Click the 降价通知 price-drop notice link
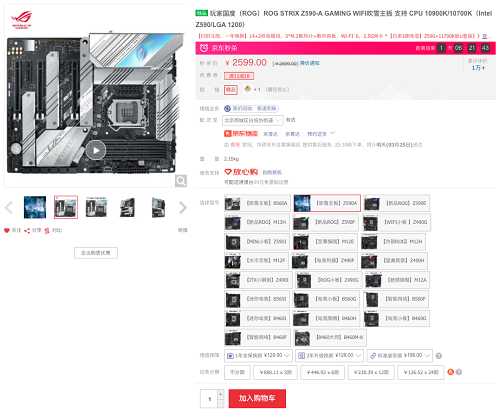Screen dimensions: 500x412 (x=310, y=63)
